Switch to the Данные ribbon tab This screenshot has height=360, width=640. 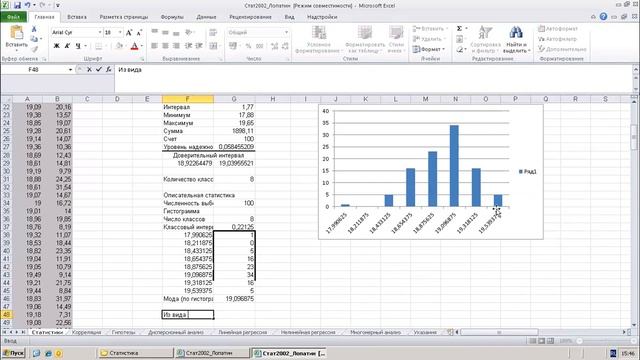pyautogui.click(x=206, y=17)
